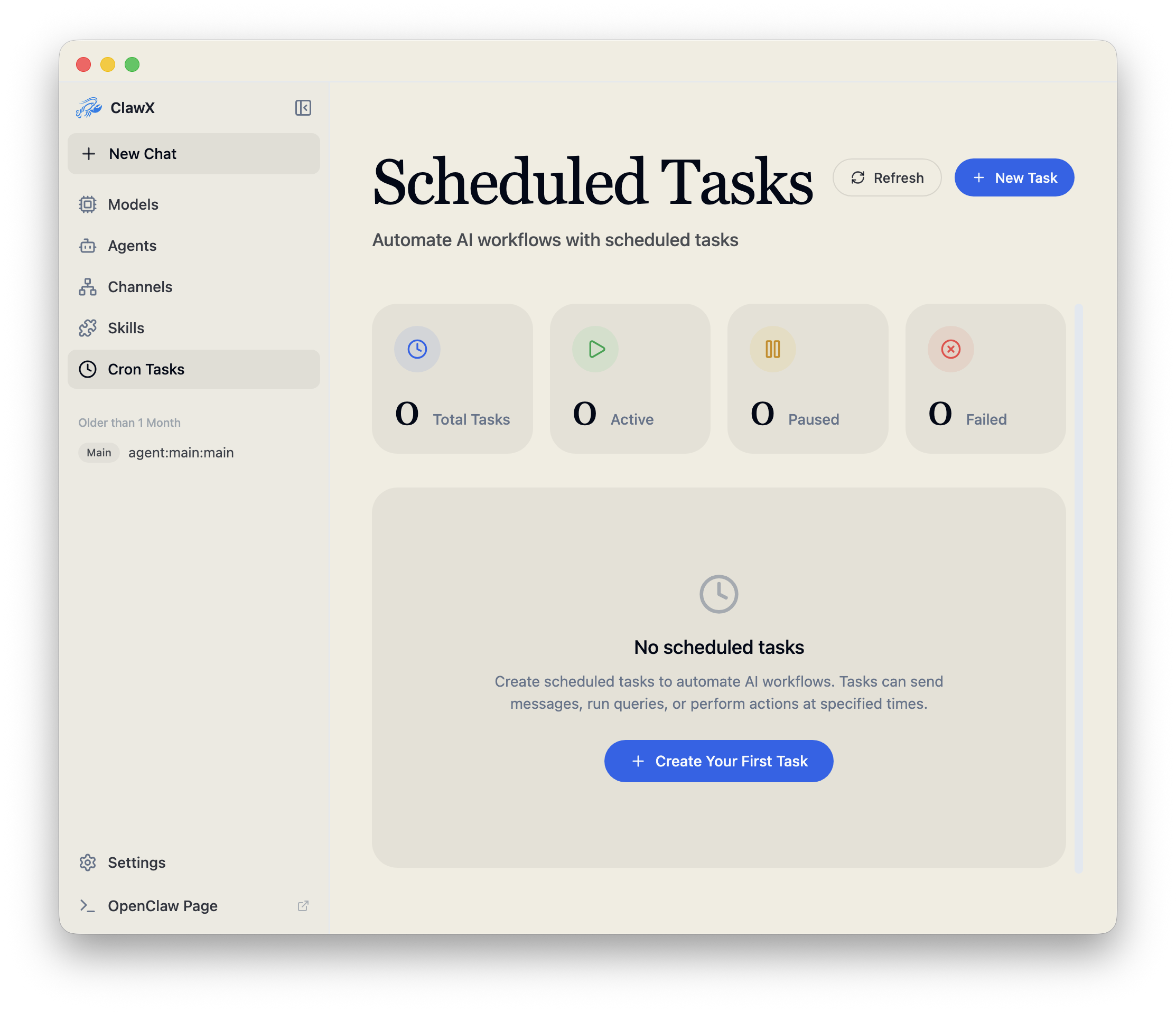Click the blue clock Total Tasks icon
Image resolution: width=1176 pixels, height=1012 pixels.
[x=417, y=349]
